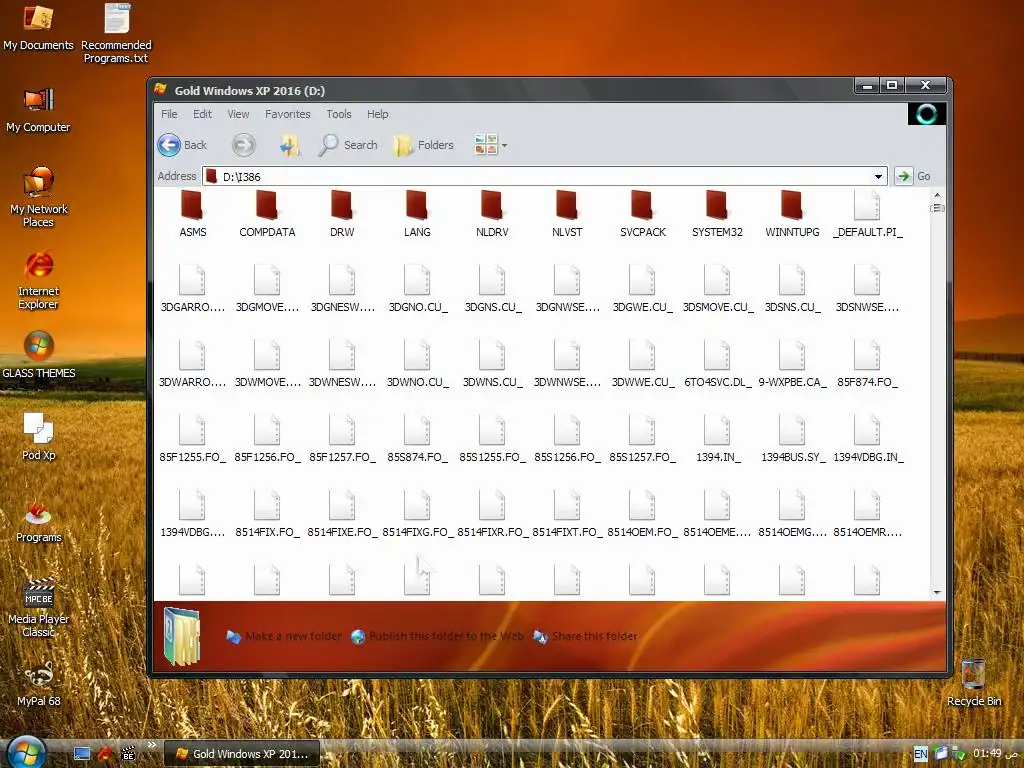Click the Start orb button
1024x768 pixels.
point(26,752)
